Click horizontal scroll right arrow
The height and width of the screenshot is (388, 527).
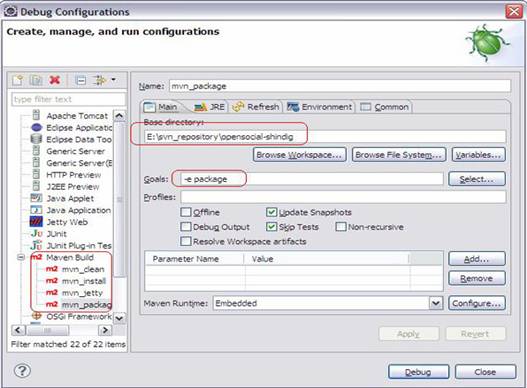[x=105, y=330]
